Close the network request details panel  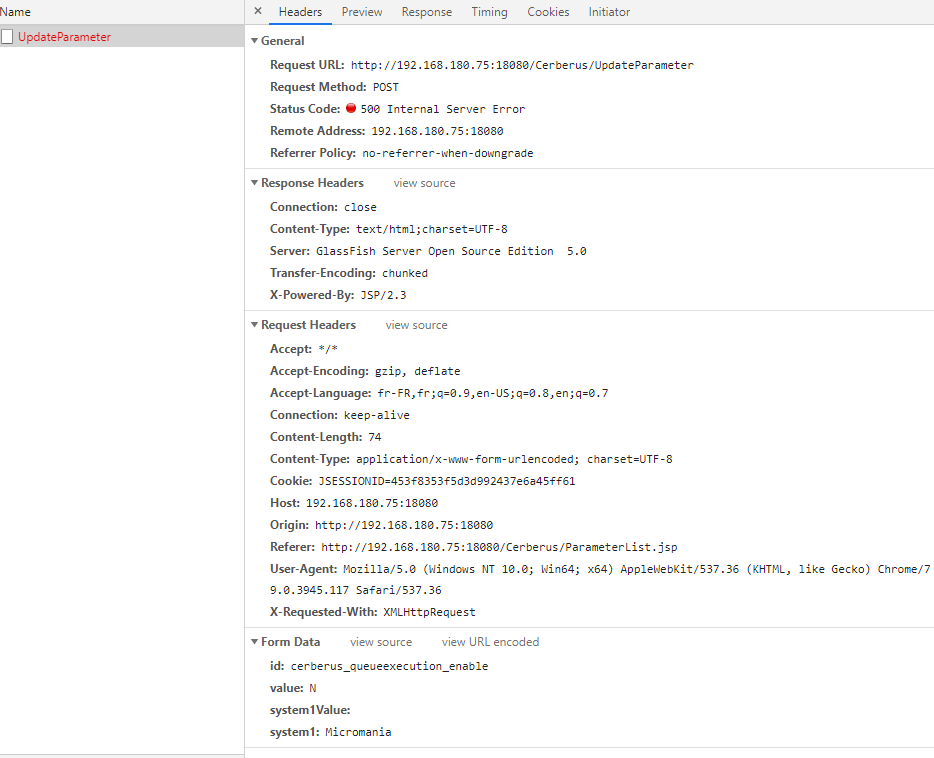point(257,11)
